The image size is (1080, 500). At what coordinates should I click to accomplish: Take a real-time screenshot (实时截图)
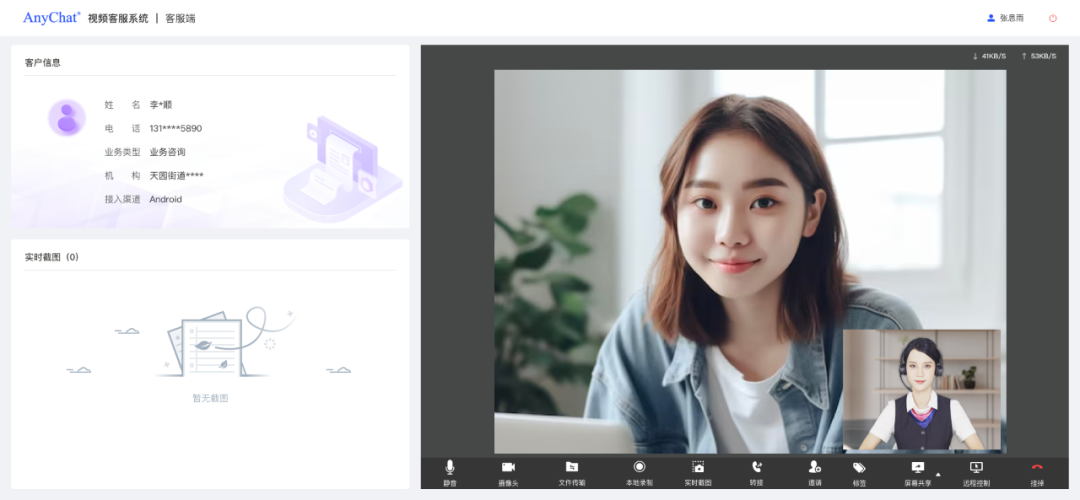pyautogui.click(x=698, y=472)
